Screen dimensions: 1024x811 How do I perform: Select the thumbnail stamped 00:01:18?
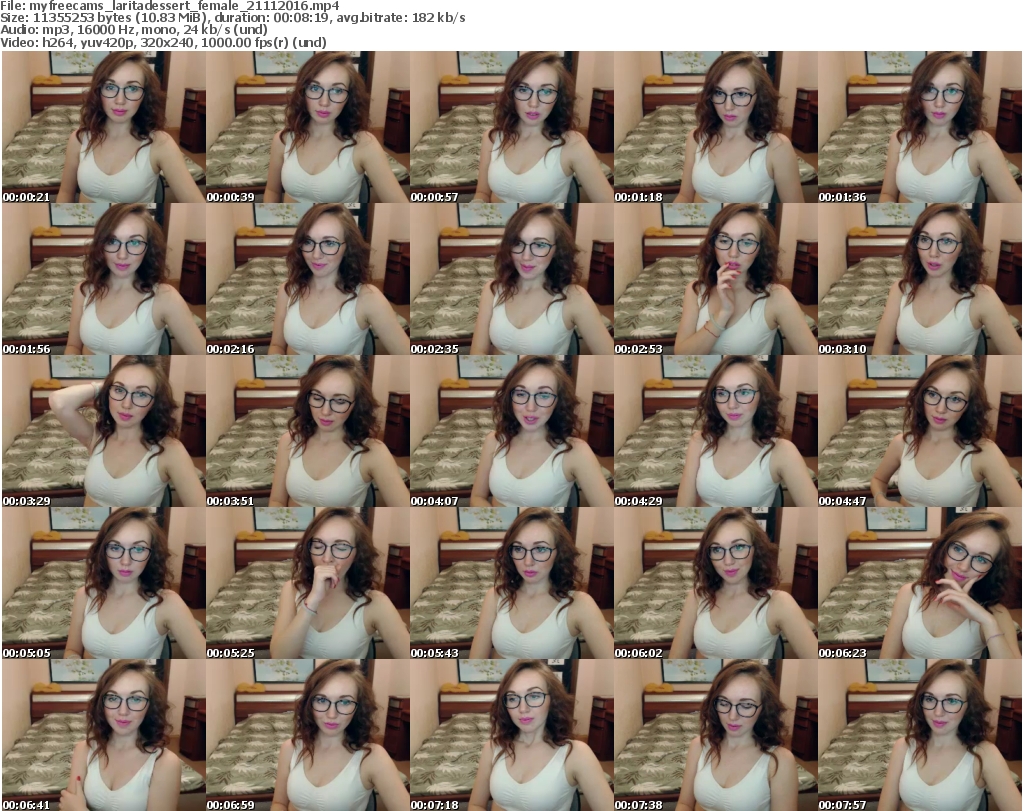click(x=716, y=127)
